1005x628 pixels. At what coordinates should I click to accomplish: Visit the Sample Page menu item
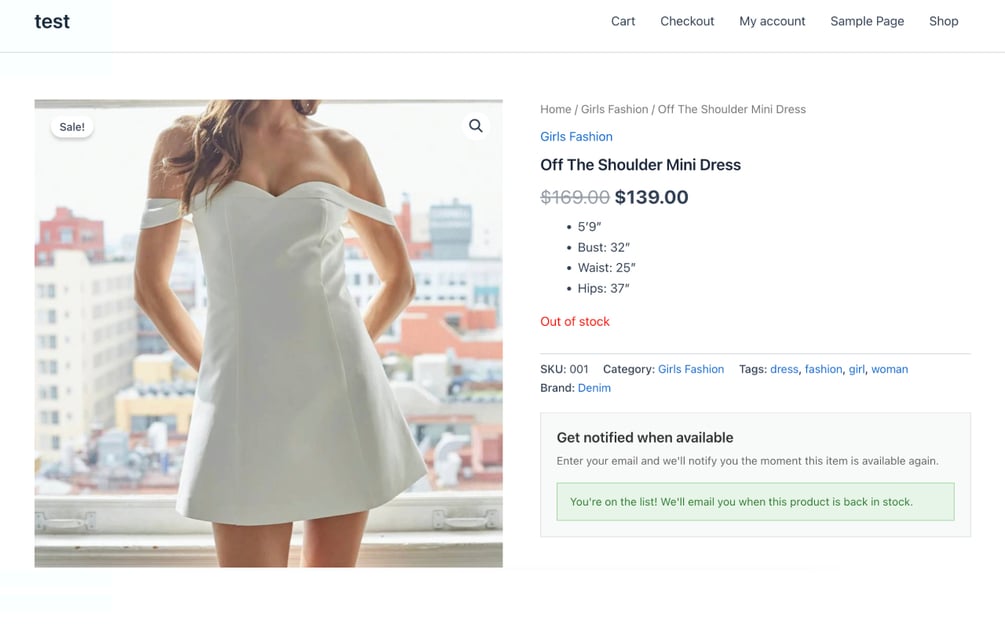pos(867,21)
